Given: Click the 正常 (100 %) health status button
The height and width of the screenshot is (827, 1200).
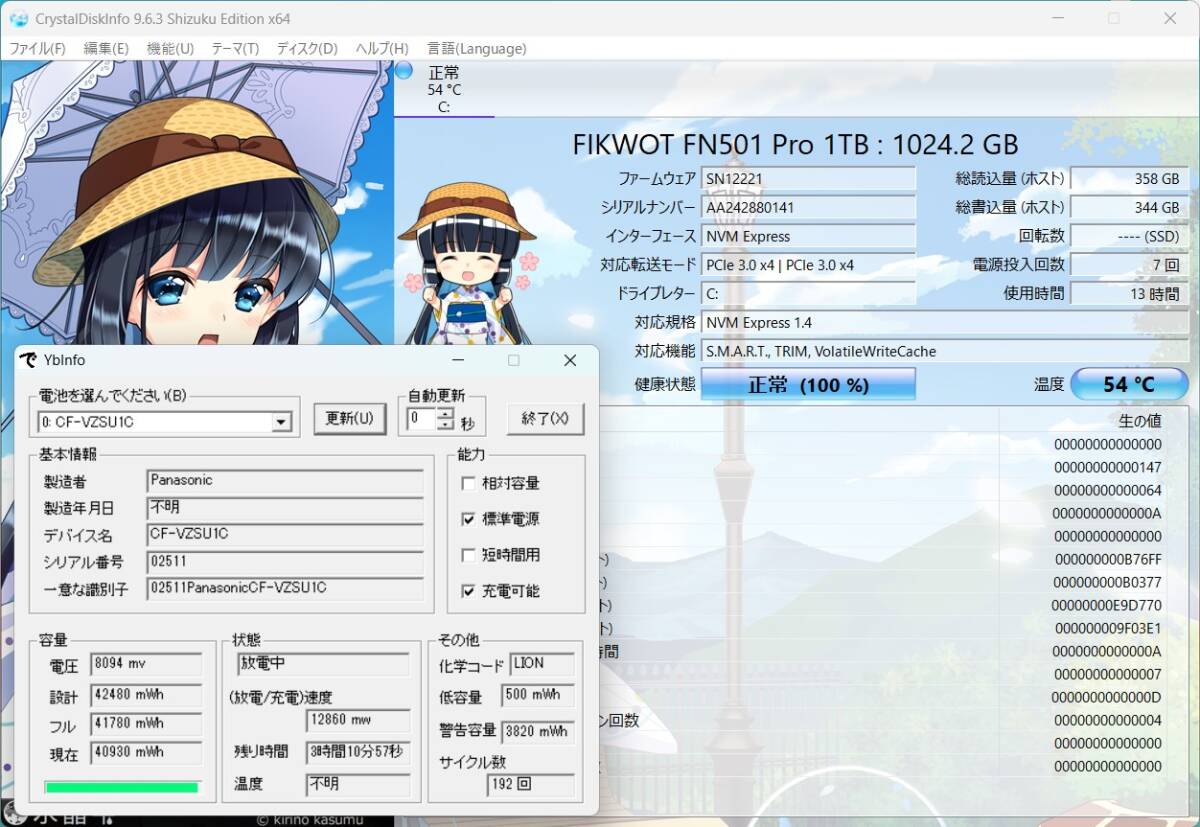Looking at the screenshot, I should (x=808, y=385).
